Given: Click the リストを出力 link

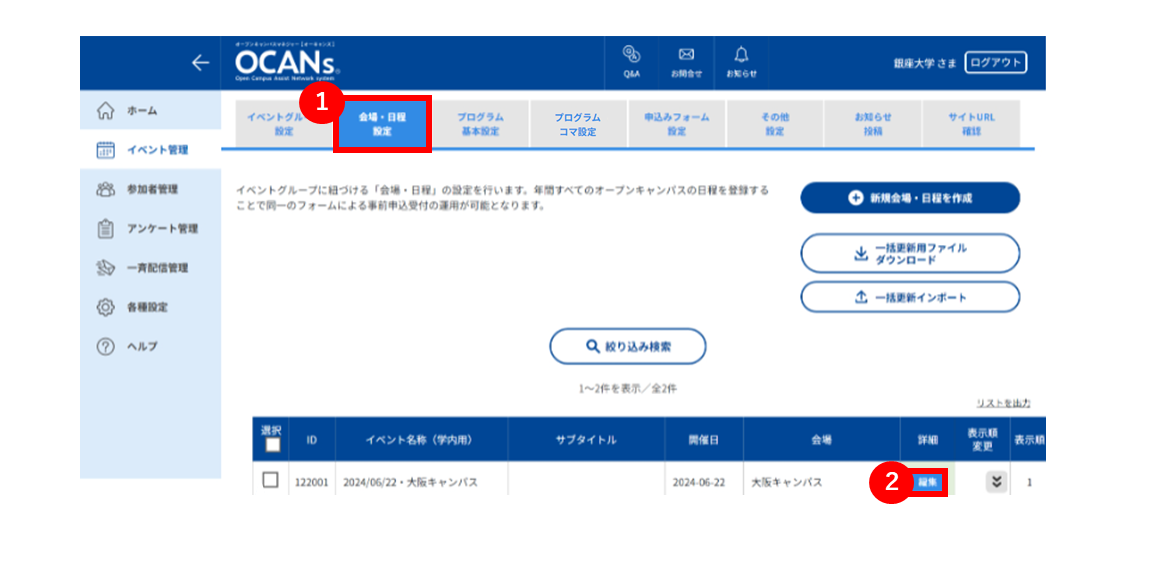Looking at the screenshot, I should (x=1003, y=403).
